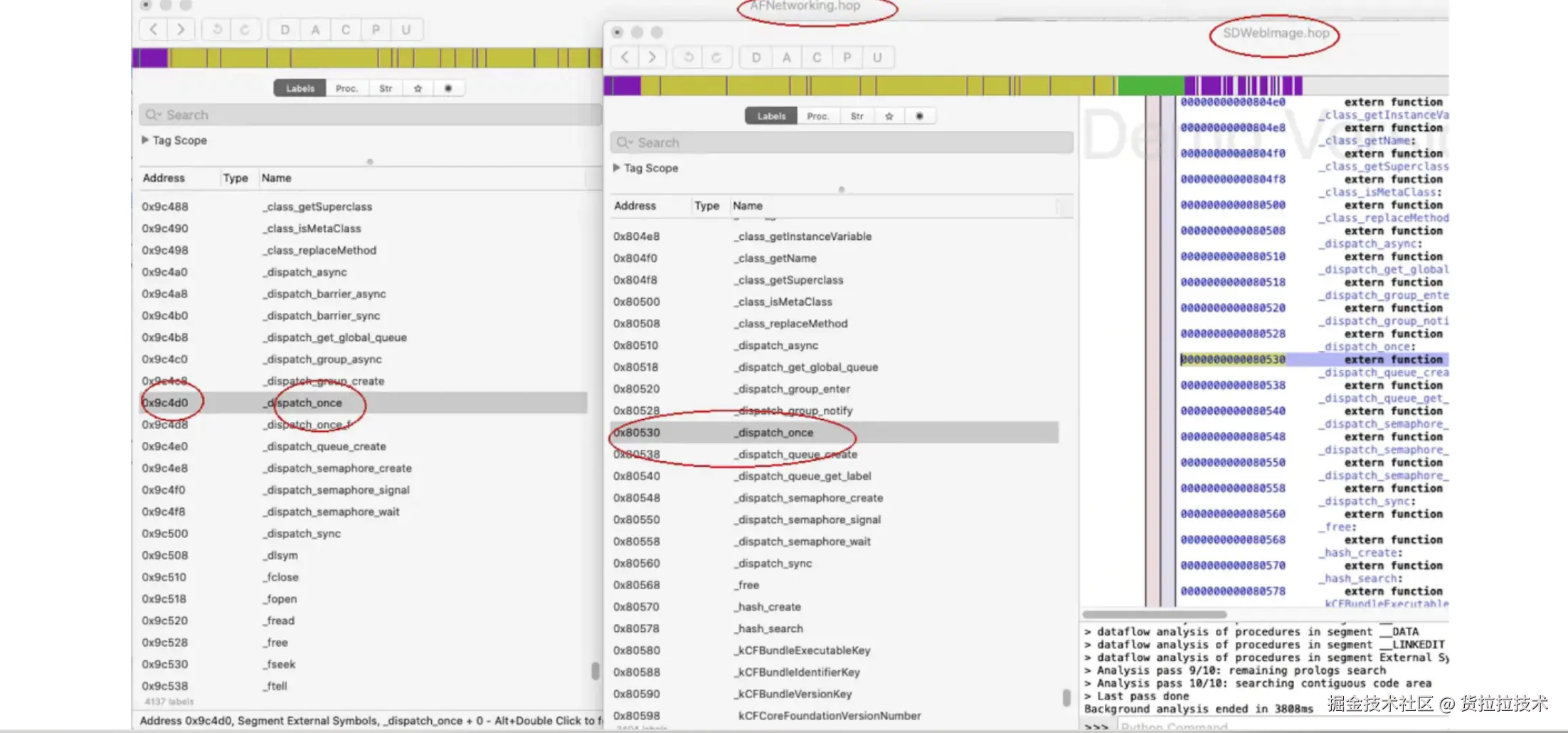Open the dot tab in the AFNetworking window

(448, 88)
